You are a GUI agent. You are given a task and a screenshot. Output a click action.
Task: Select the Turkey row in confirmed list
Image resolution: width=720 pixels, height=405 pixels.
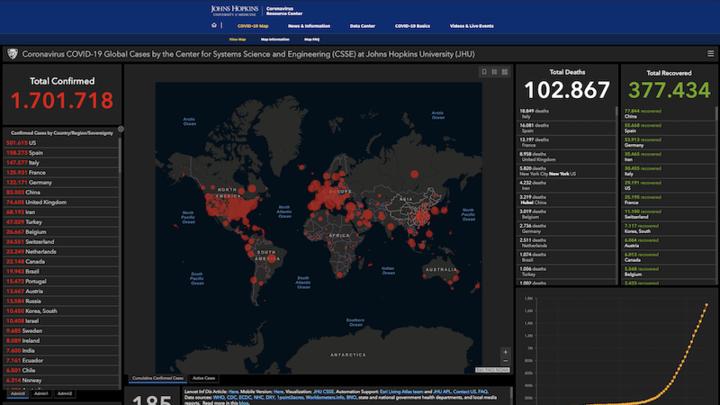pos(61,222)
